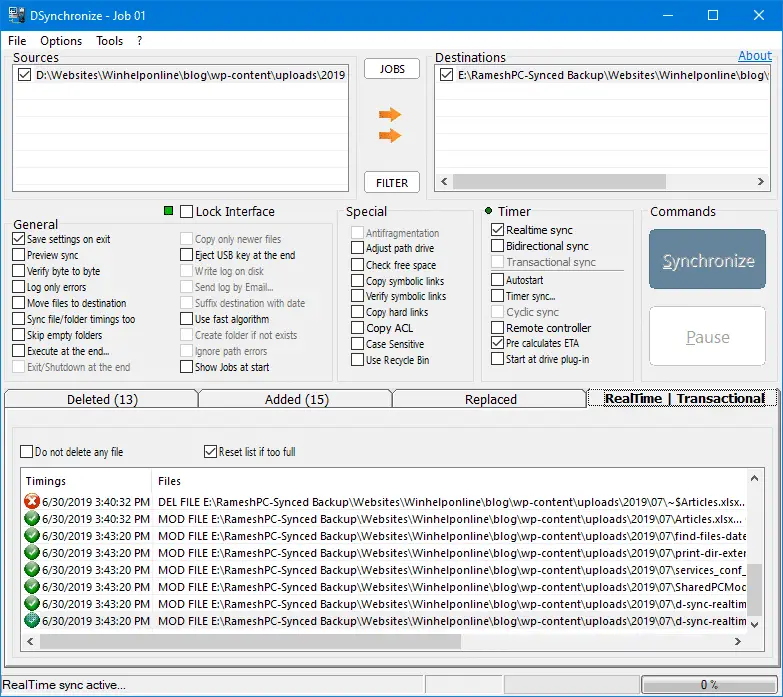Click the Files column header
The height and width of the screenshot is (697, 783).
[x=449, y=481]
